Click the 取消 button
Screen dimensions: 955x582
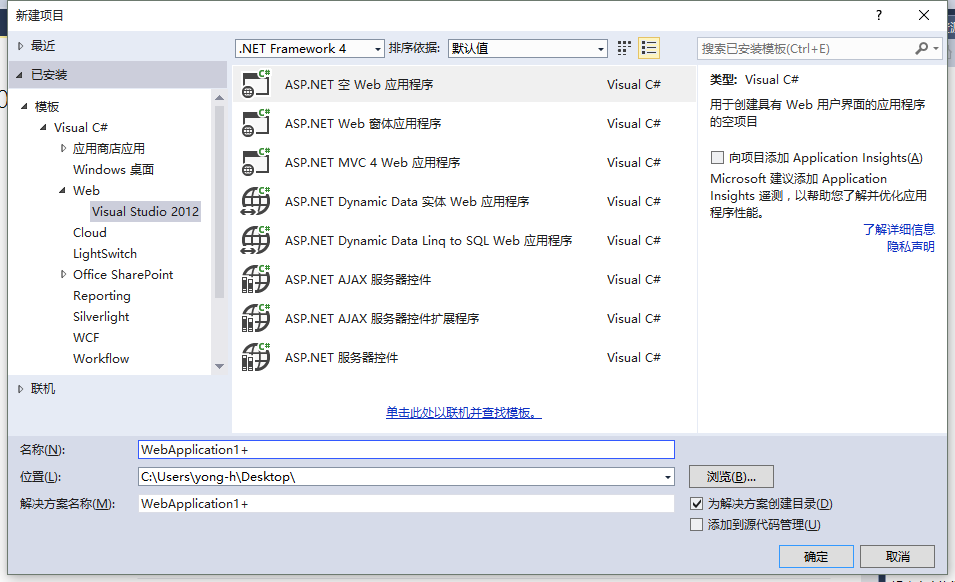[898, 556]
